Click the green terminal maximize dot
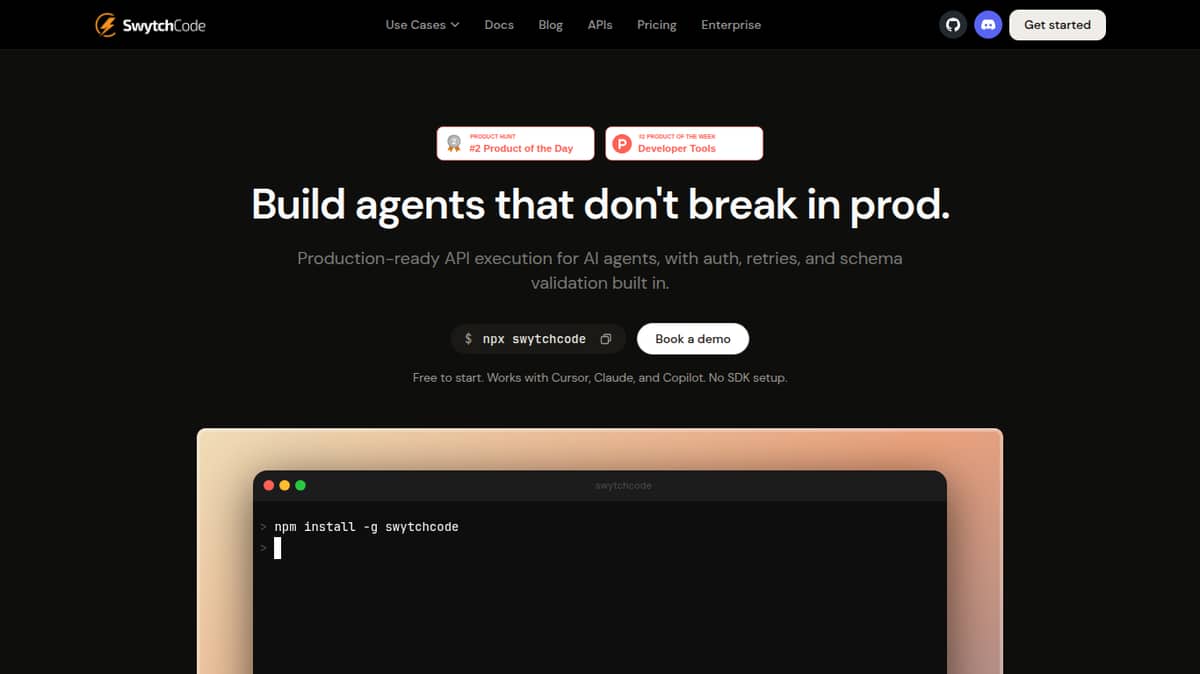 [x=300, y=485]
